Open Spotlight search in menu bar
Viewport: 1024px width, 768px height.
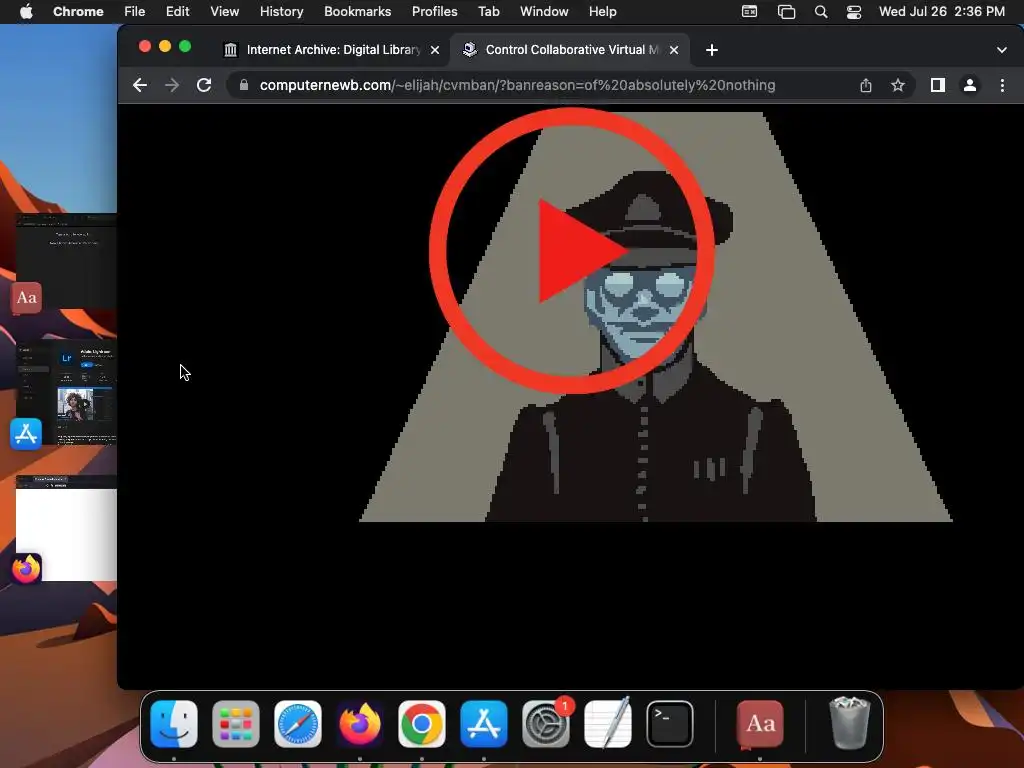pyautogui.click(x=821, y=12)
